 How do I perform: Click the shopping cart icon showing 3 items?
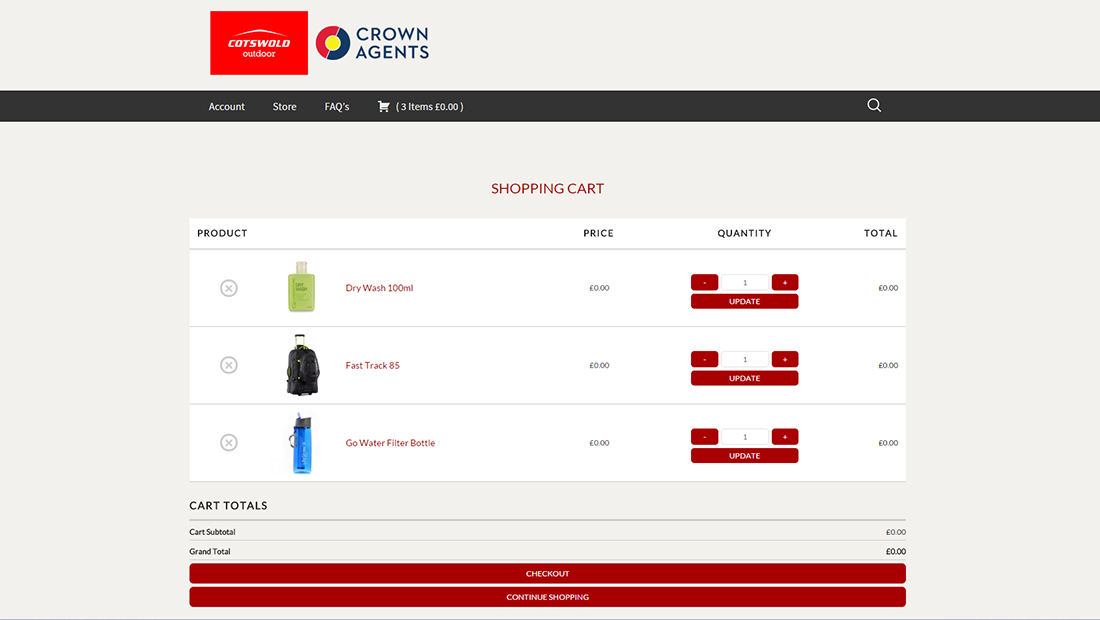(x=384, y=106)
